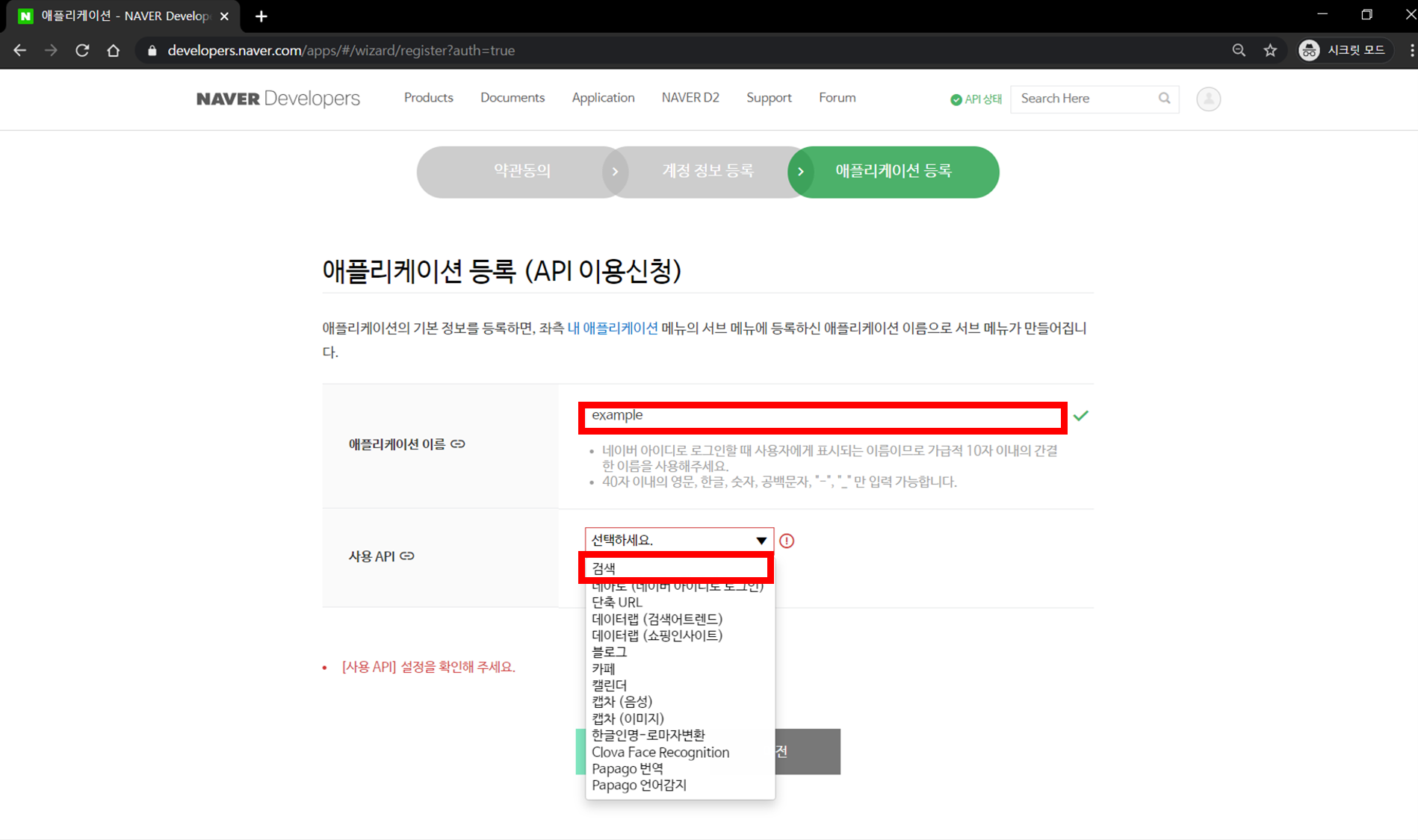Image resolution: width=1418 pixels, height=840 pixels.
Task: Open the Forum menu
Action: click(837, 98)
